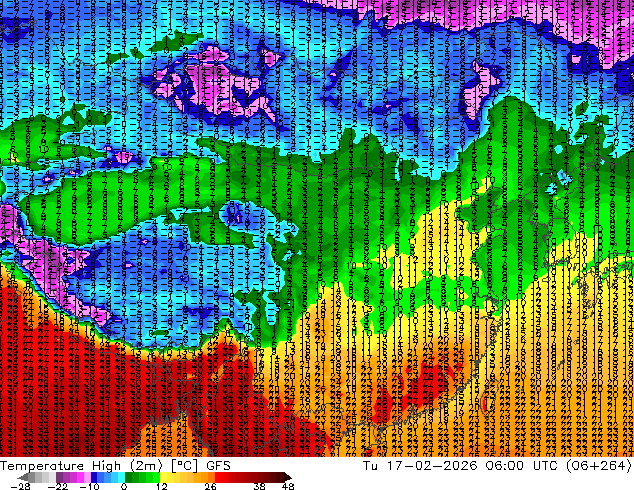Click the 26 legend scale label

point(210,486)
